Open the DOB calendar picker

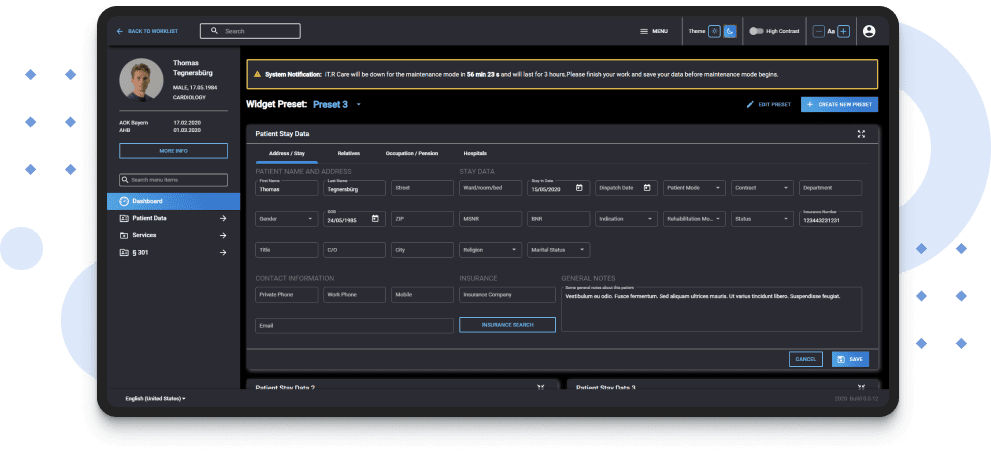(x=375, y=219)
